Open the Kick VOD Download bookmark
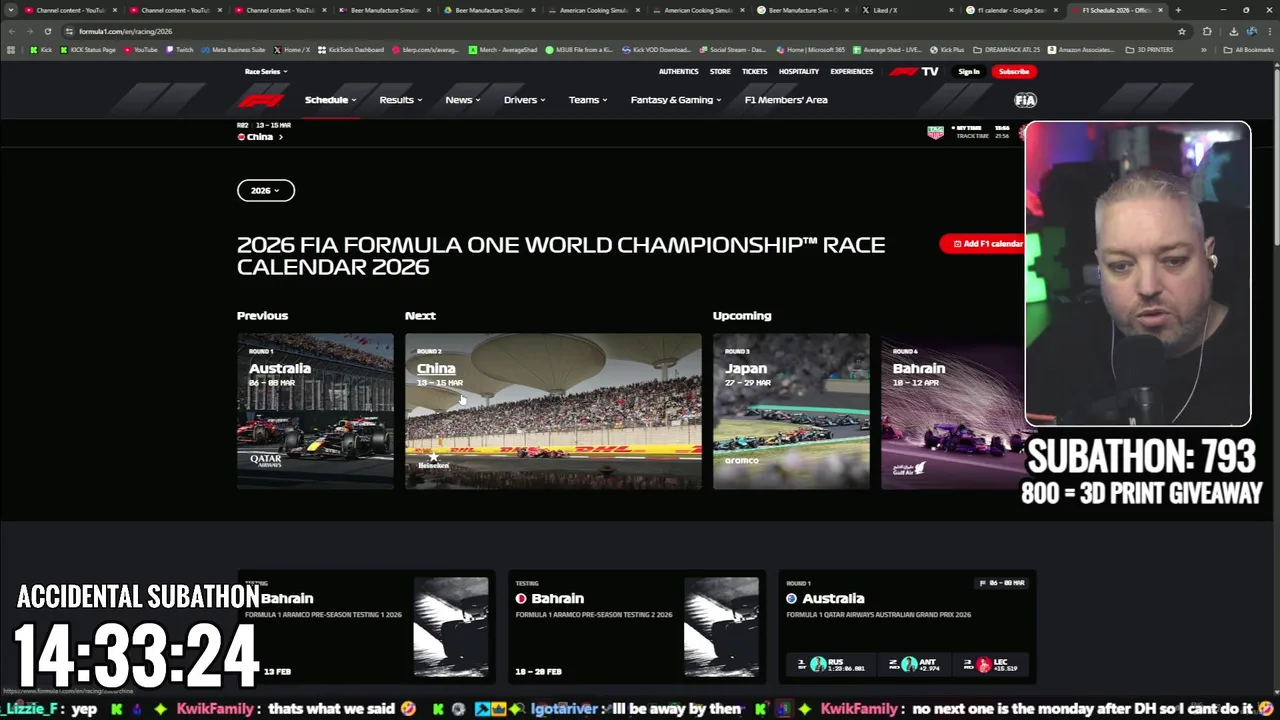This screenshot has height=720, width=1280. tap(655, 49)
